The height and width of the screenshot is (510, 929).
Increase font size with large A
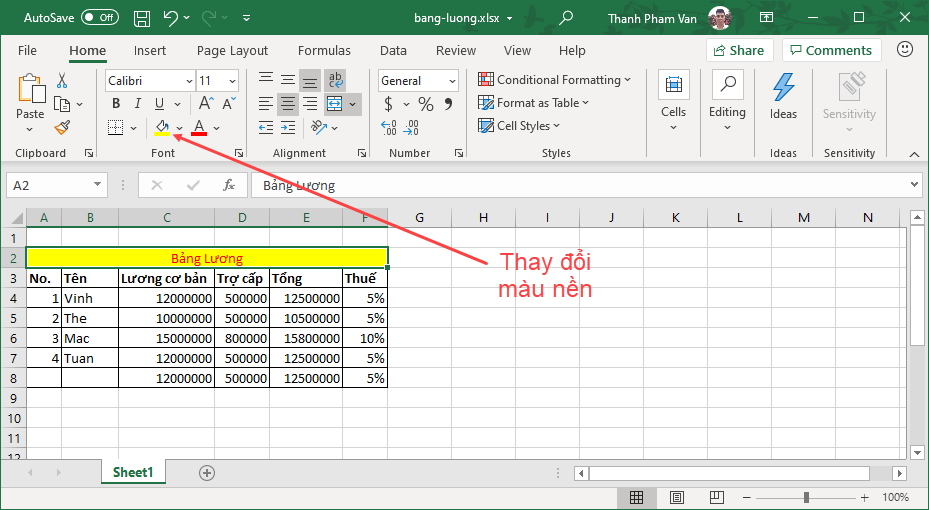point(206,104)
